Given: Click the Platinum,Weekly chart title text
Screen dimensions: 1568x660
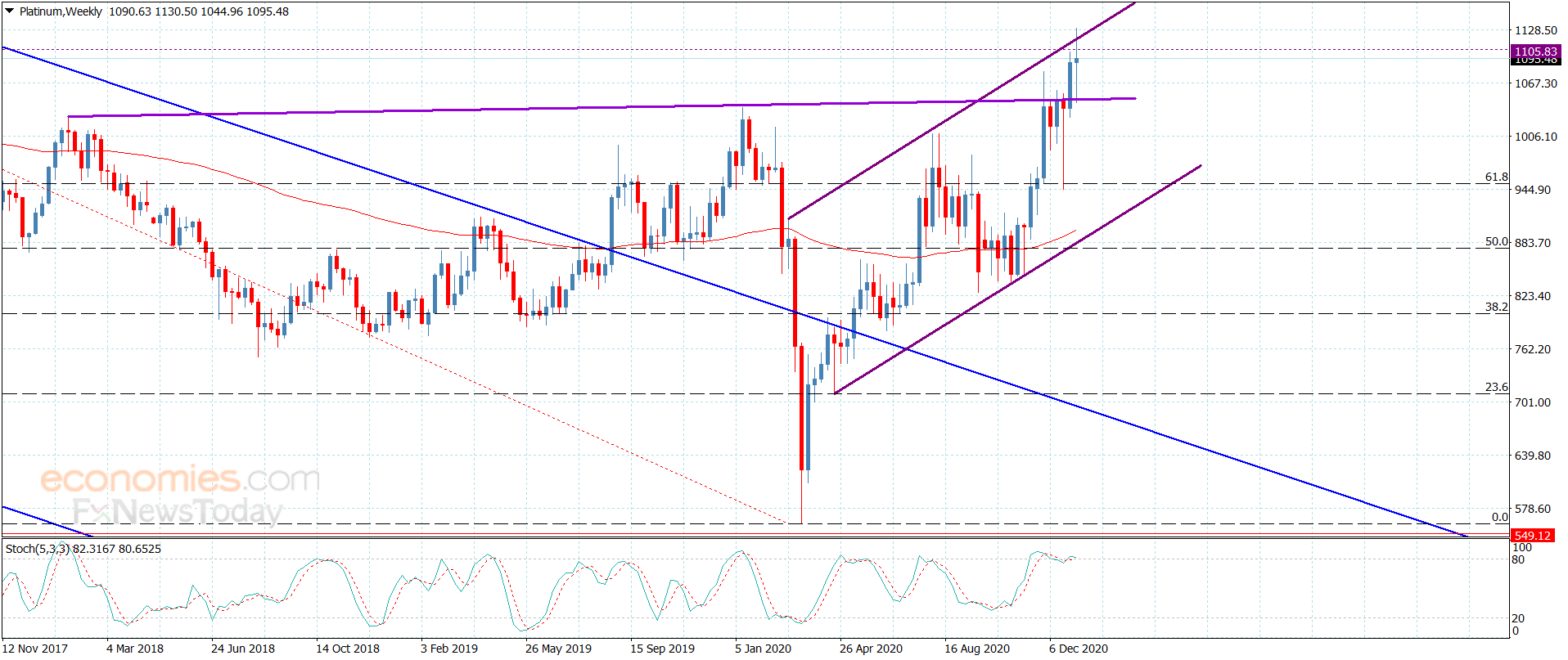Looking at the screenshot, I should pyautogui.click(x=61, y=11).
